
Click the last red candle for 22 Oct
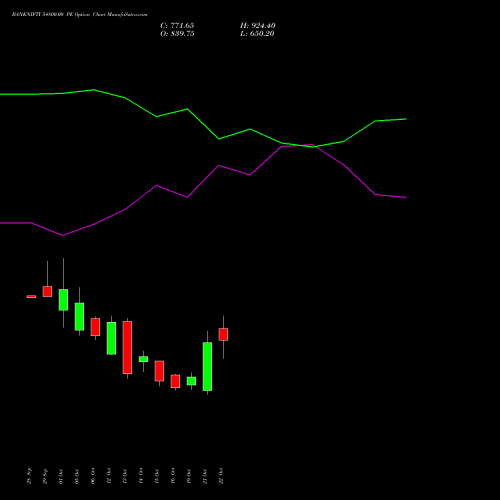(223, 334)
